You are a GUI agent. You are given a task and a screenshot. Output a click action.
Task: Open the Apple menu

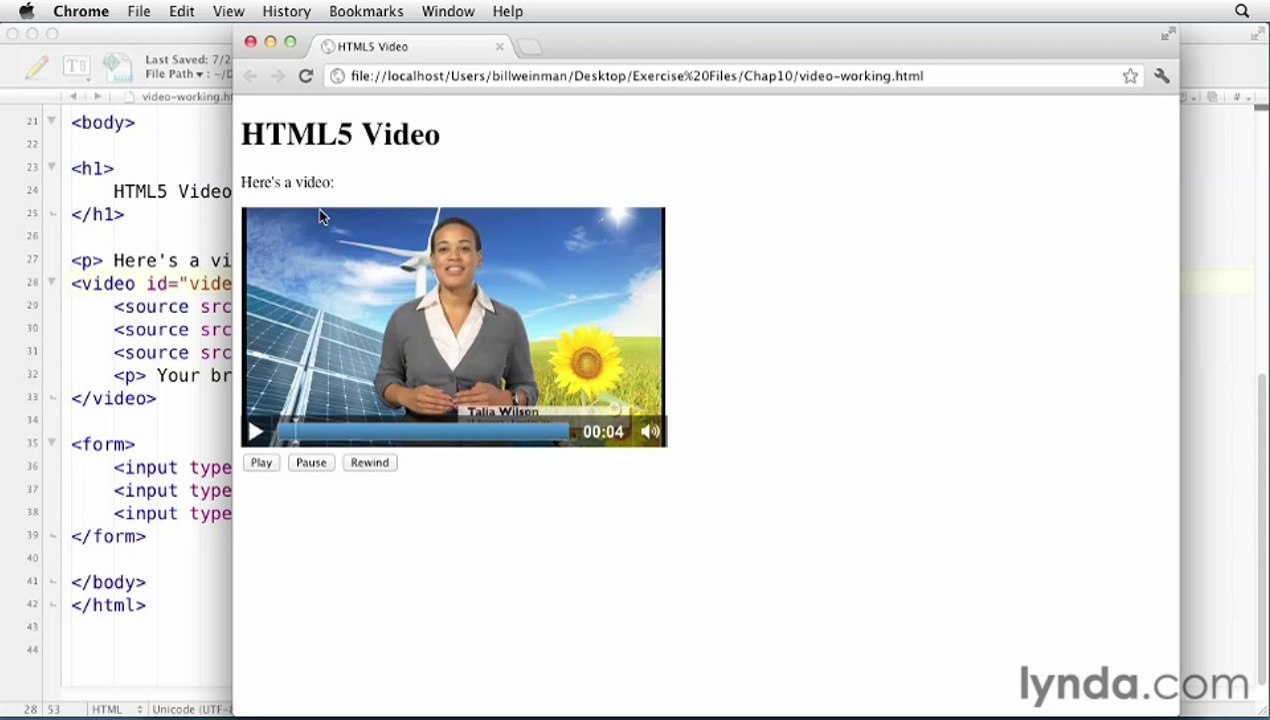[x=26, y=11]
